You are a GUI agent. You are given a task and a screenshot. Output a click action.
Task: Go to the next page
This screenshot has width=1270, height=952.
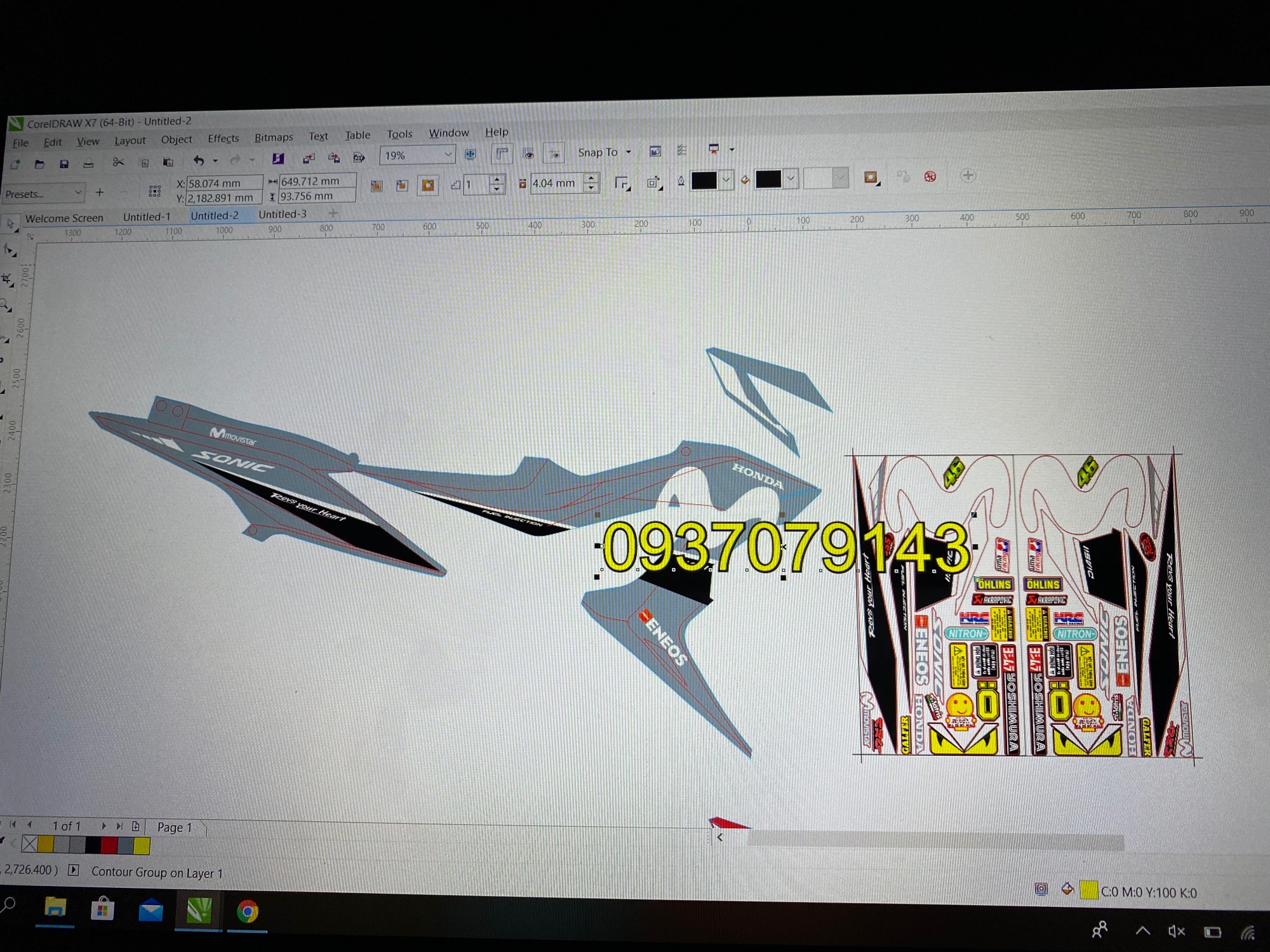pyautogui.click(x=104, y=826)
